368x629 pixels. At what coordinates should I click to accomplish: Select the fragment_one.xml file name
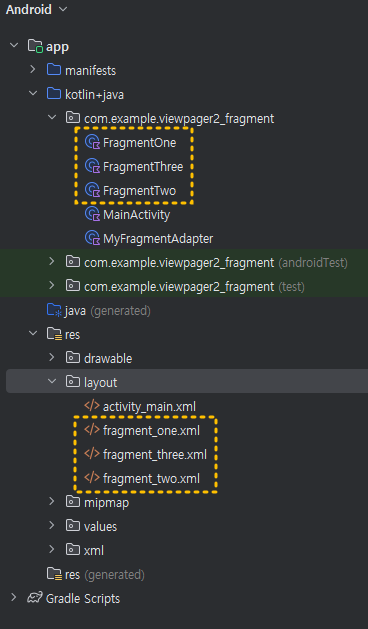(151, 431)
